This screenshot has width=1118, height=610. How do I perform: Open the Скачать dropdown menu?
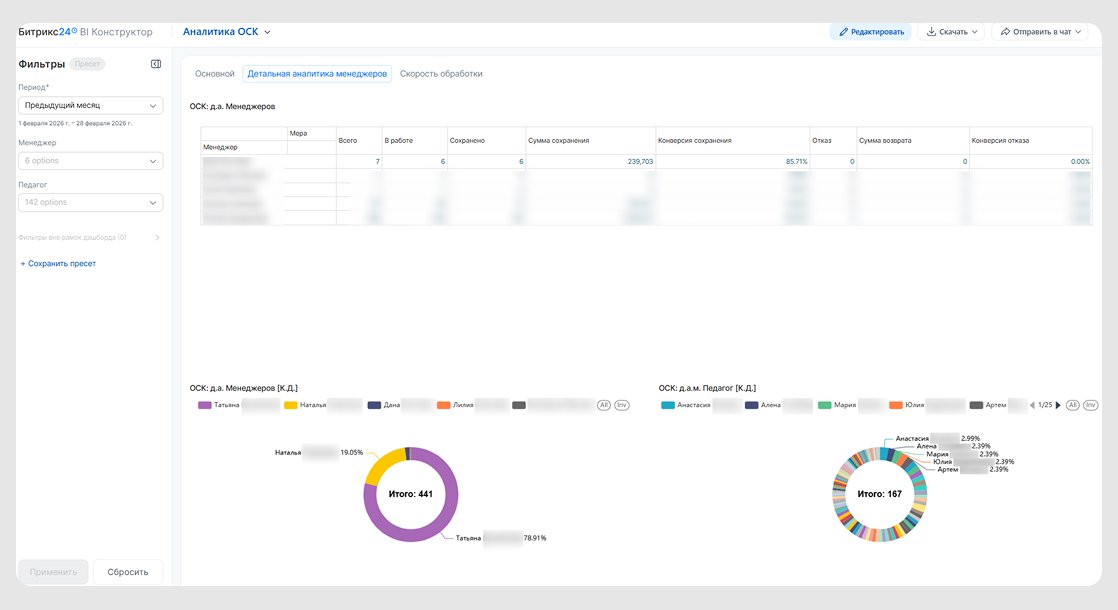point(950,32)
